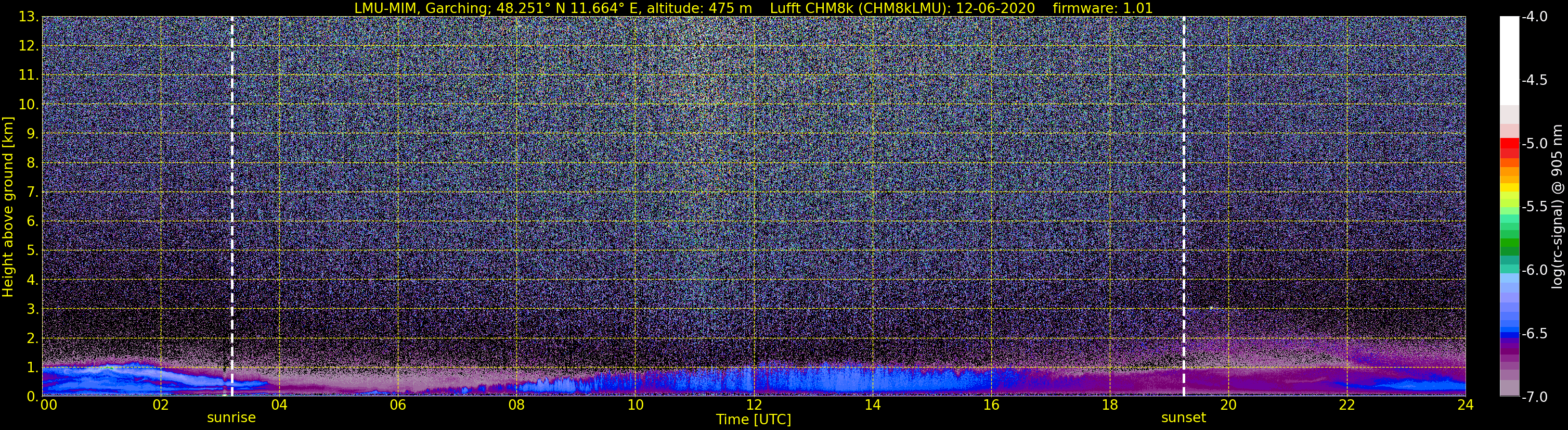Click the '00' tick on the time axis

coord(49,405)
